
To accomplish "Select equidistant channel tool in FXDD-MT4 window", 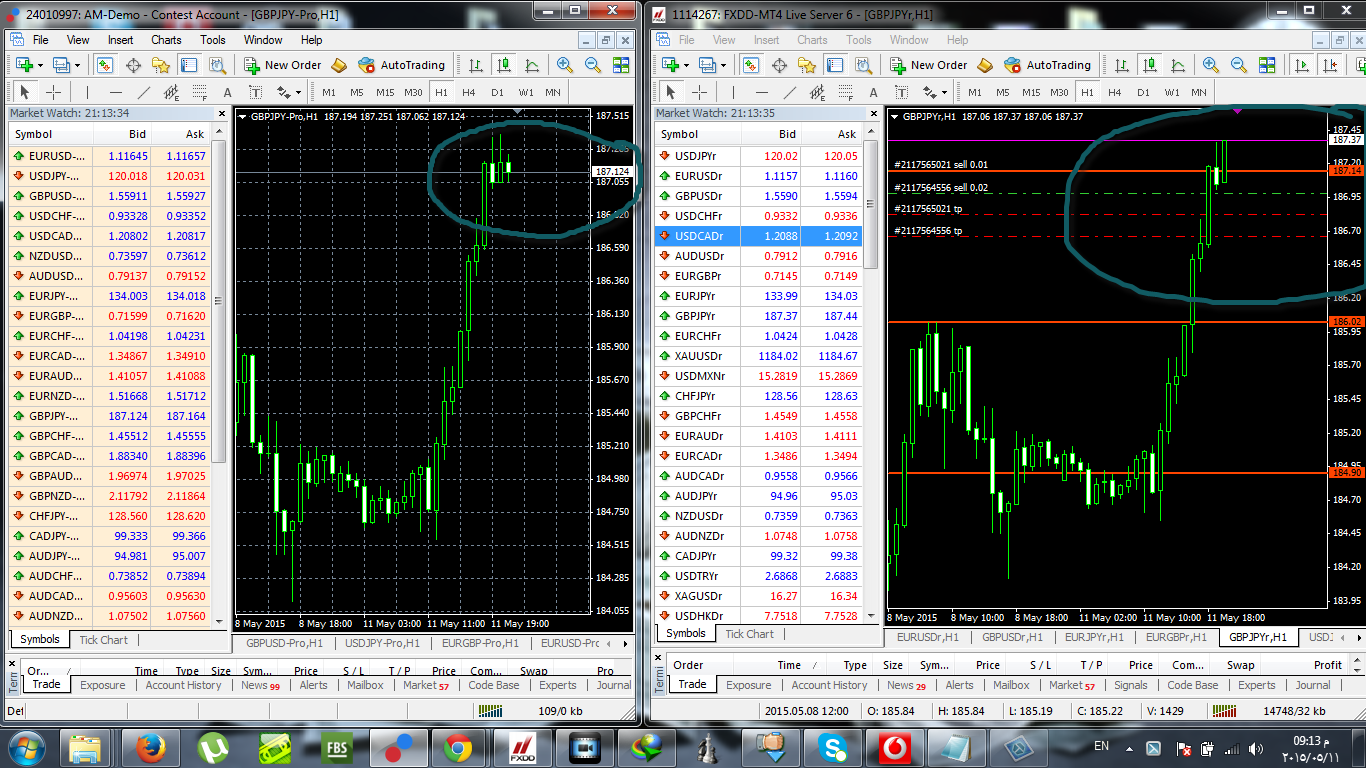I will [817, 92].
